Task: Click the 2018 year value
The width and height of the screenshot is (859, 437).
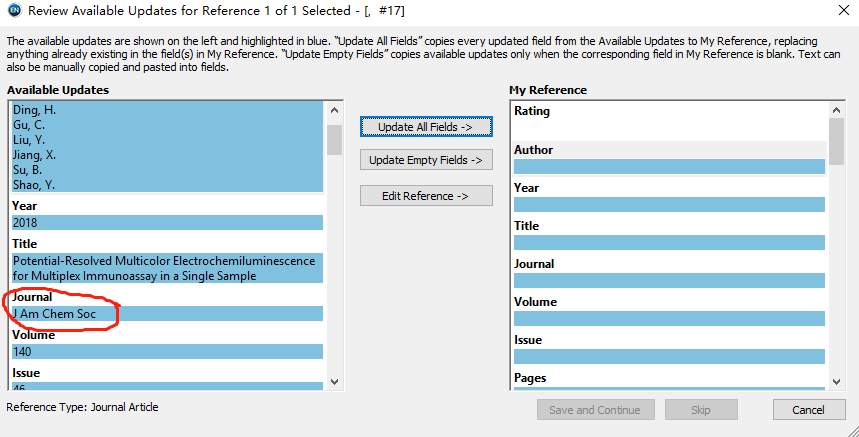Action: click(167, 223)
